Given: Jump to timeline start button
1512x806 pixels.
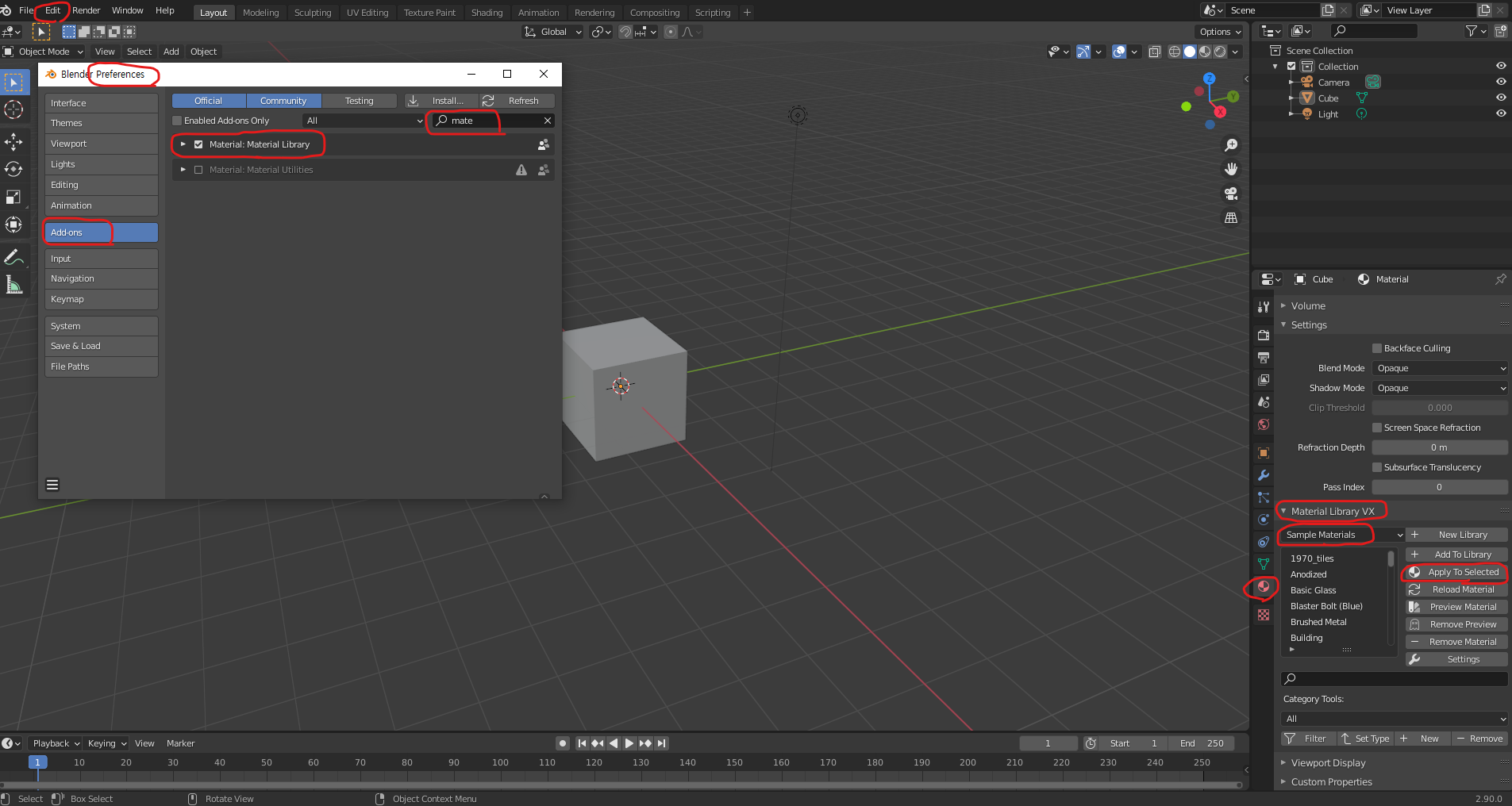Looking at the screenshot, I should 582,743.
